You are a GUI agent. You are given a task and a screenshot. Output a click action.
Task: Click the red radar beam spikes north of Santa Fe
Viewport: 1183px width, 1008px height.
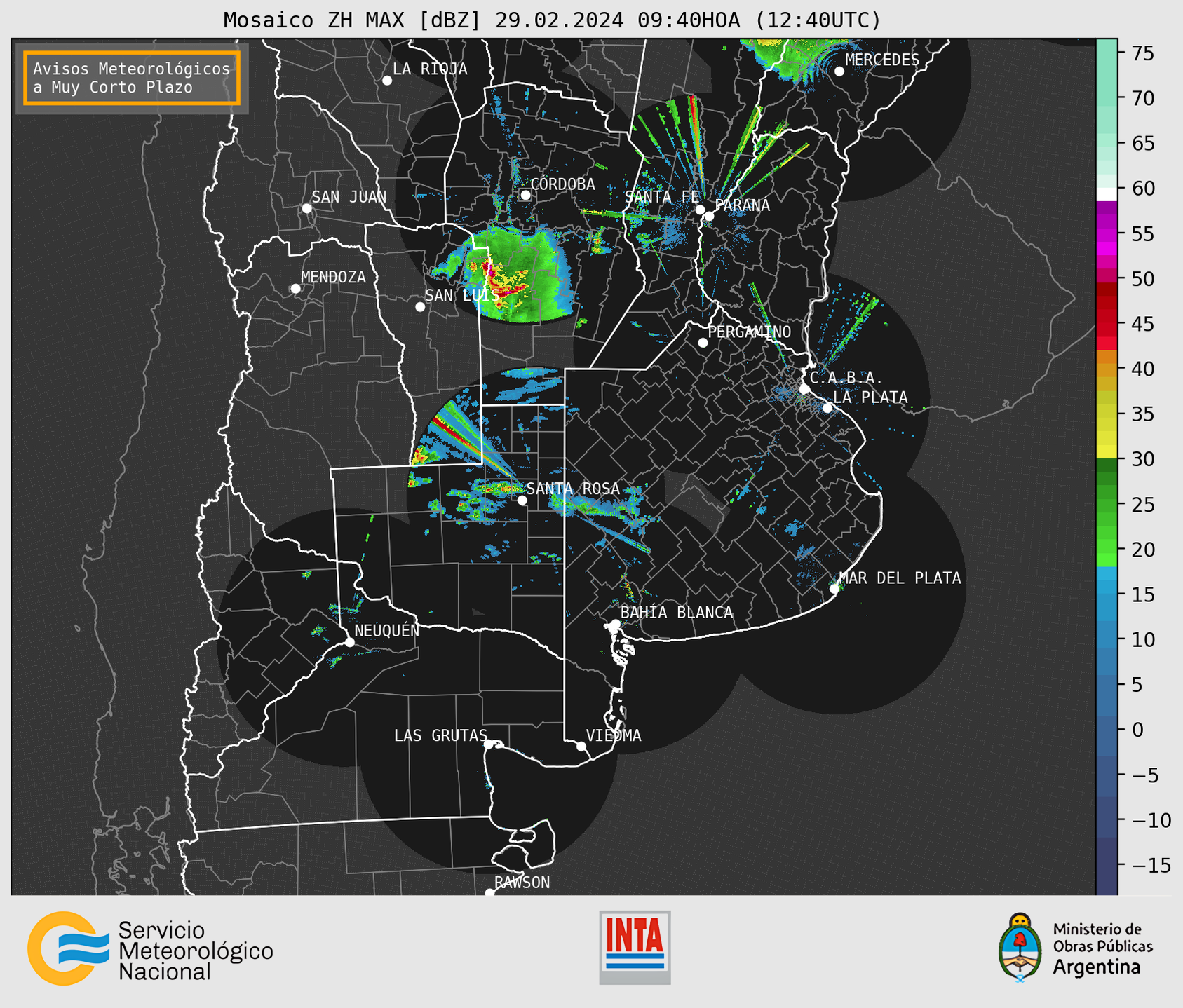click(694, 140)
